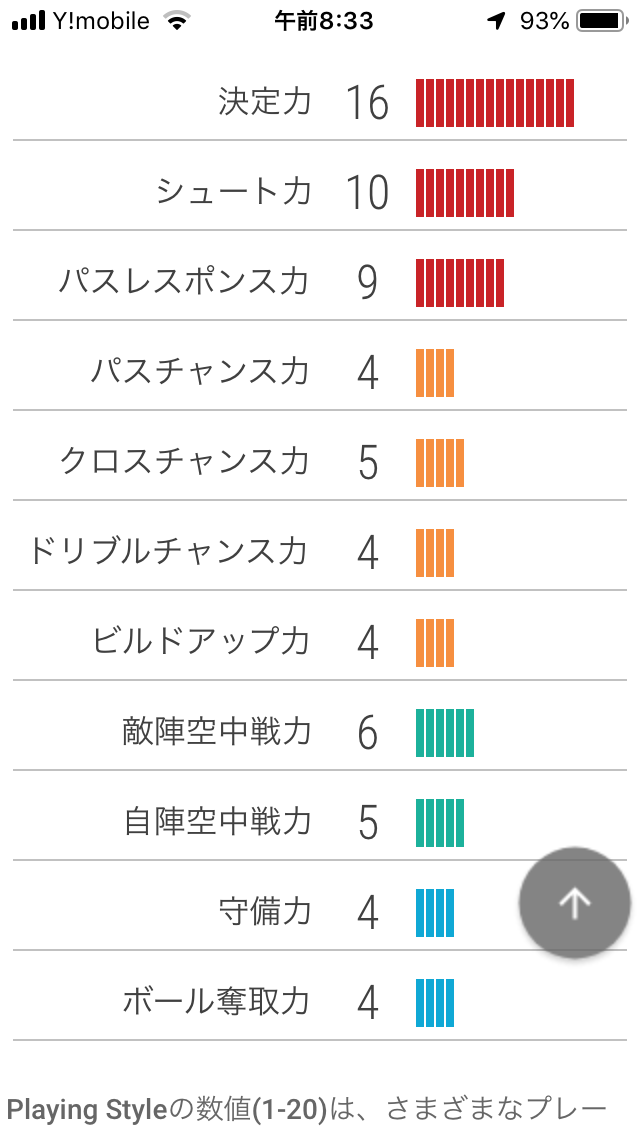Viewport: 640px width, 1136px height.
Task: Tap the 守備力 stat label
Action: tap(265, 912)
